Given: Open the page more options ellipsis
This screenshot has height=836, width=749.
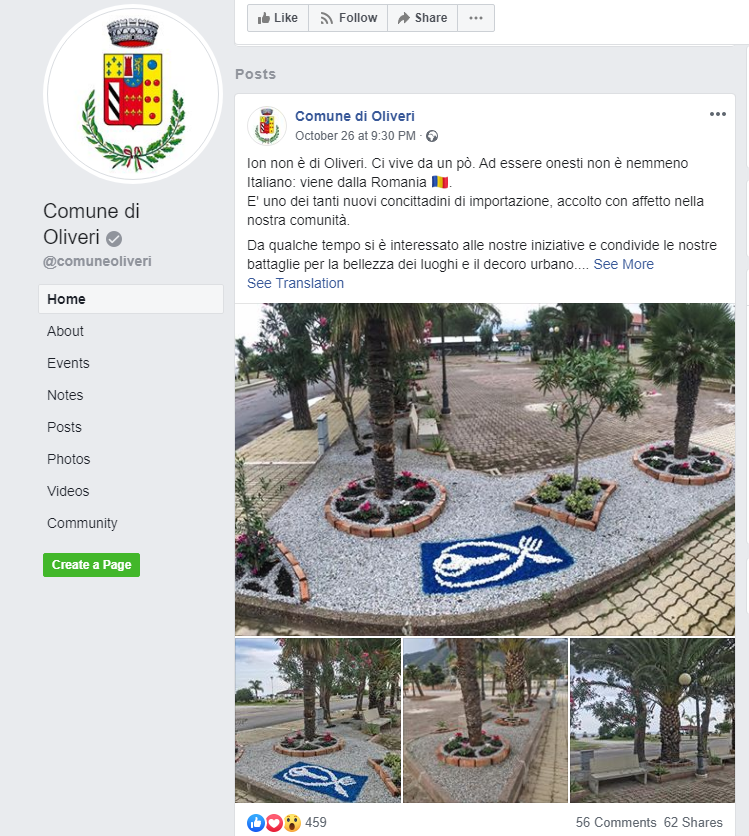Looking at the screenshot, I should (476, 18).
